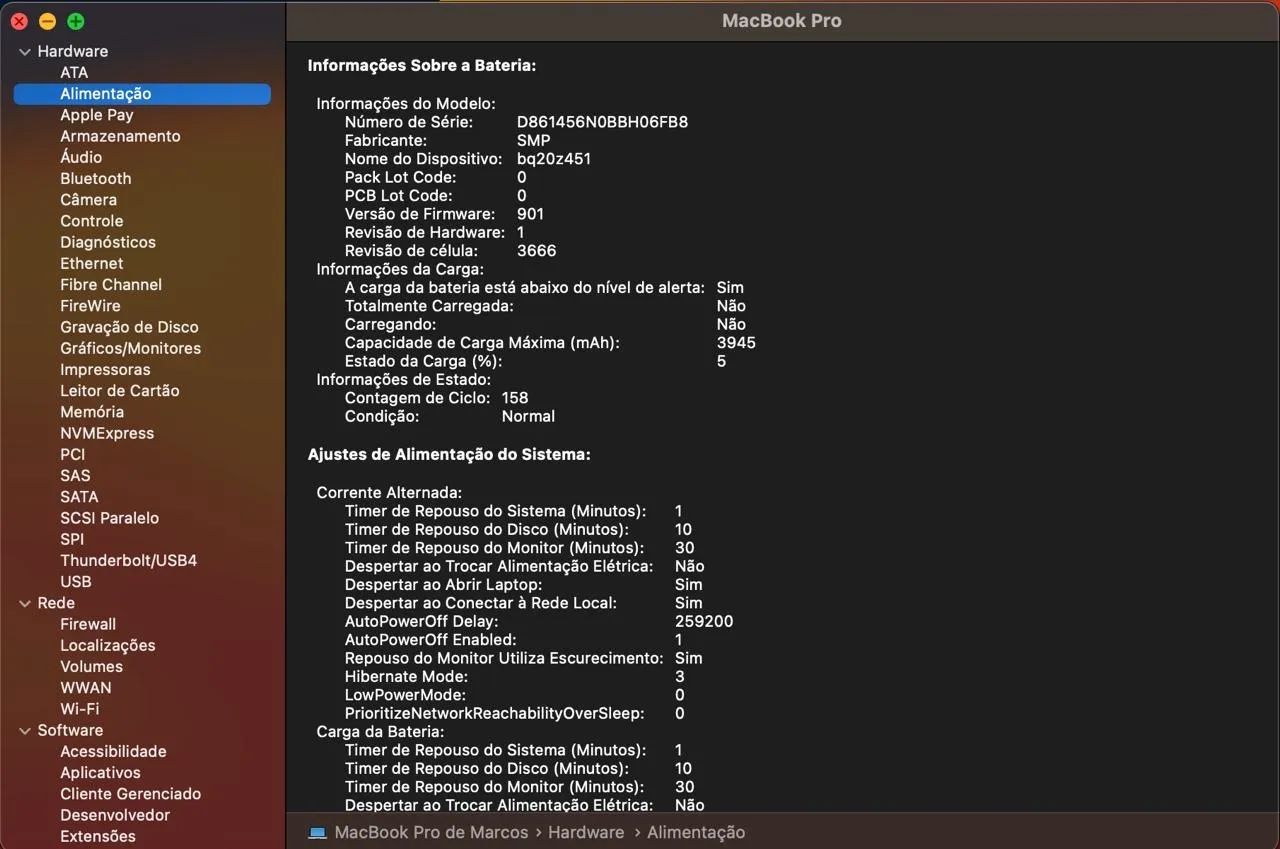The height and width of the screenshot is (849, 1280).
Task: Click the Corrente Alternada subsection label
Action: click(389, 492)
